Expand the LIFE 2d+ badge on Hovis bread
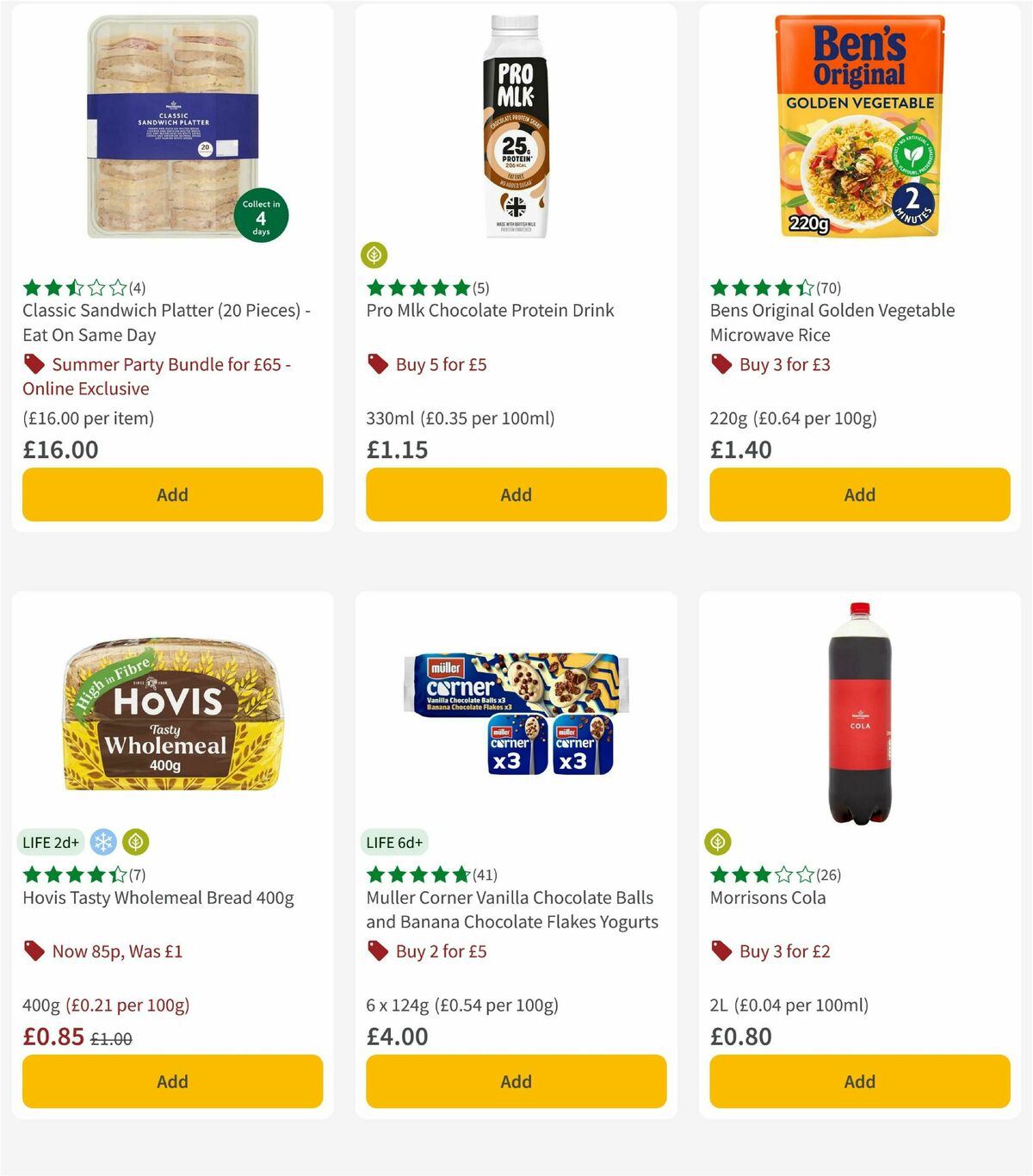The width and height of the screenshot is (1033, 1176). pyautogui.click(x=51, y=842)
